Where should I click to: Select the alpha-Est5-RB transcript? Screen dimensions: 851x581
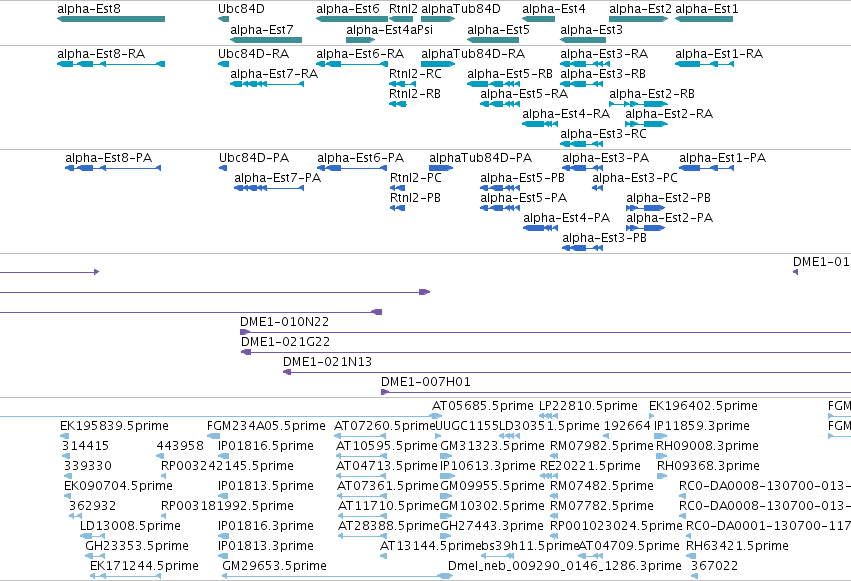click(x=495, y=84)
